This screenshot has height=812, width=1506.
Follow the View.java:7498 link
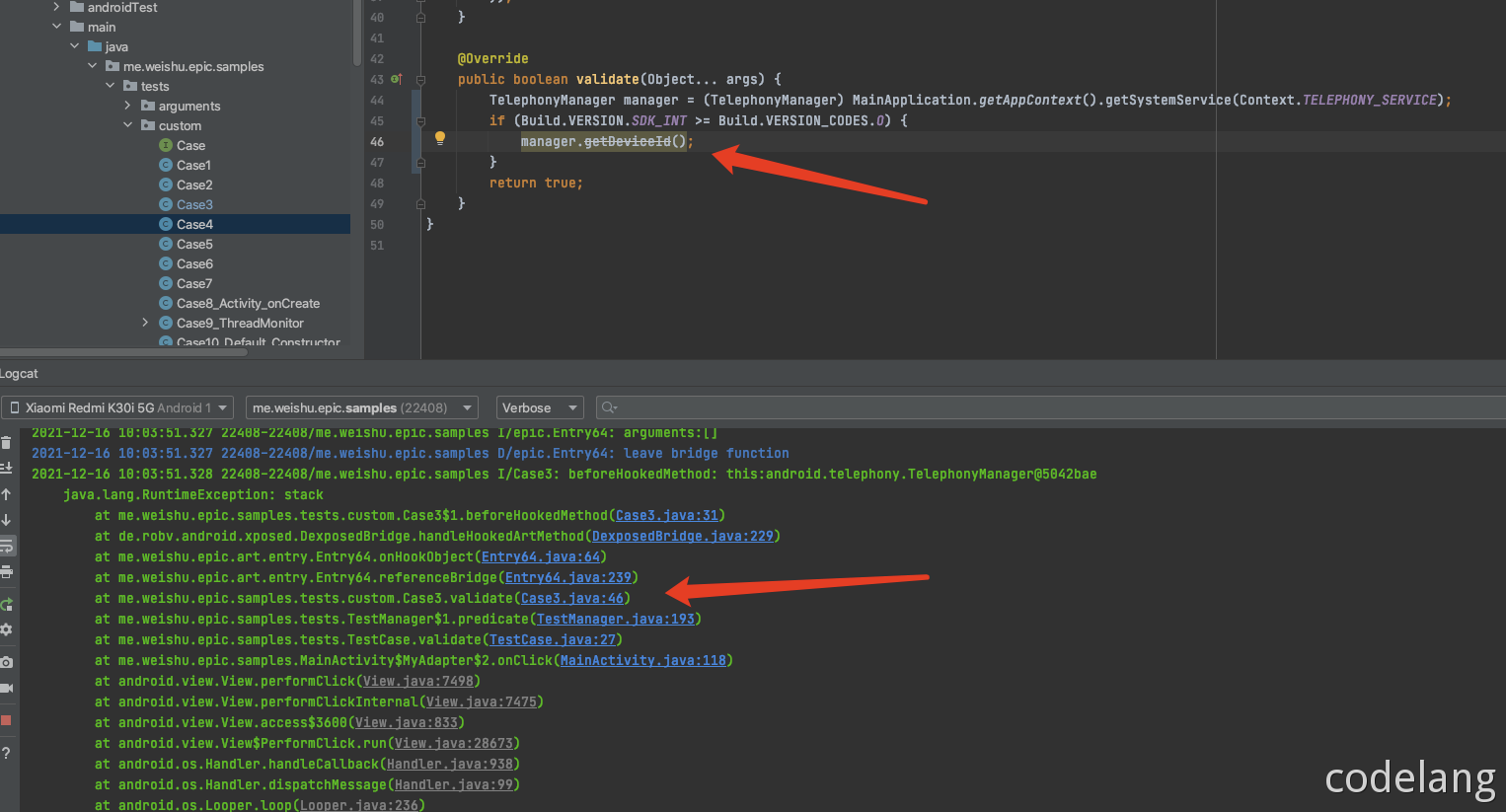(418, 681)
